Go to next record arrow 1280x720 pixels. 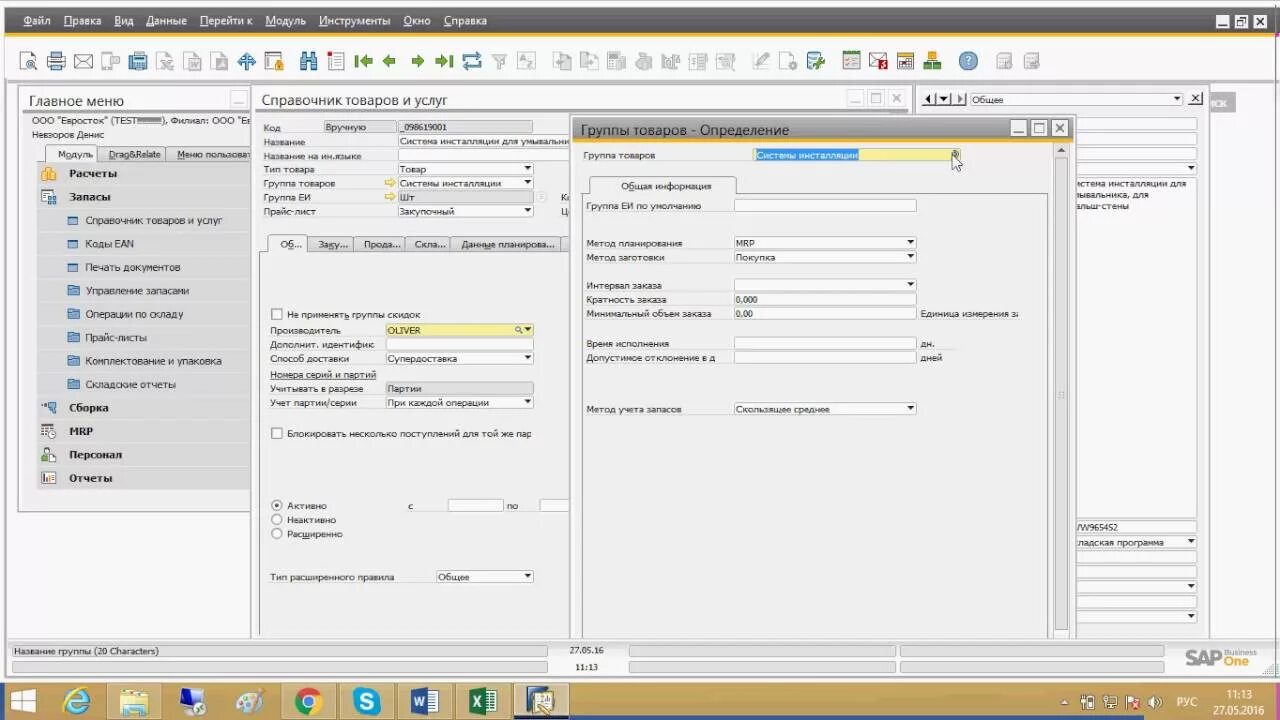point(417,61)
